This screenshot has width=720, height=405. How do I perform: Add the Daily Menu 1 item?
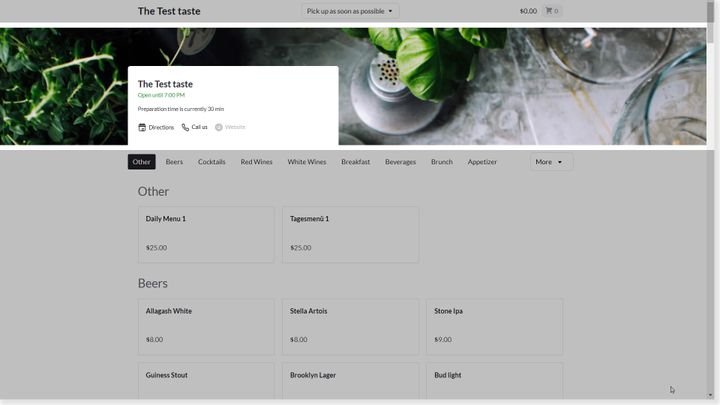point(206,235)
